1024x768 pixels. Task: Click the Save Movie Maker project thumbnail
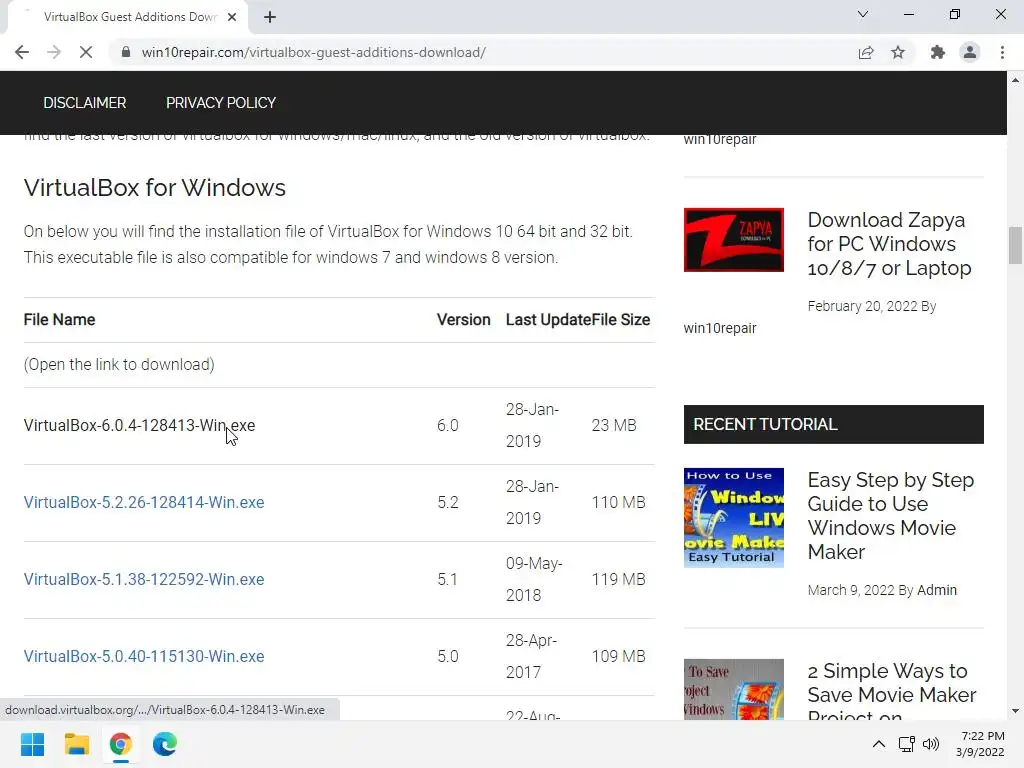point(733,690)
